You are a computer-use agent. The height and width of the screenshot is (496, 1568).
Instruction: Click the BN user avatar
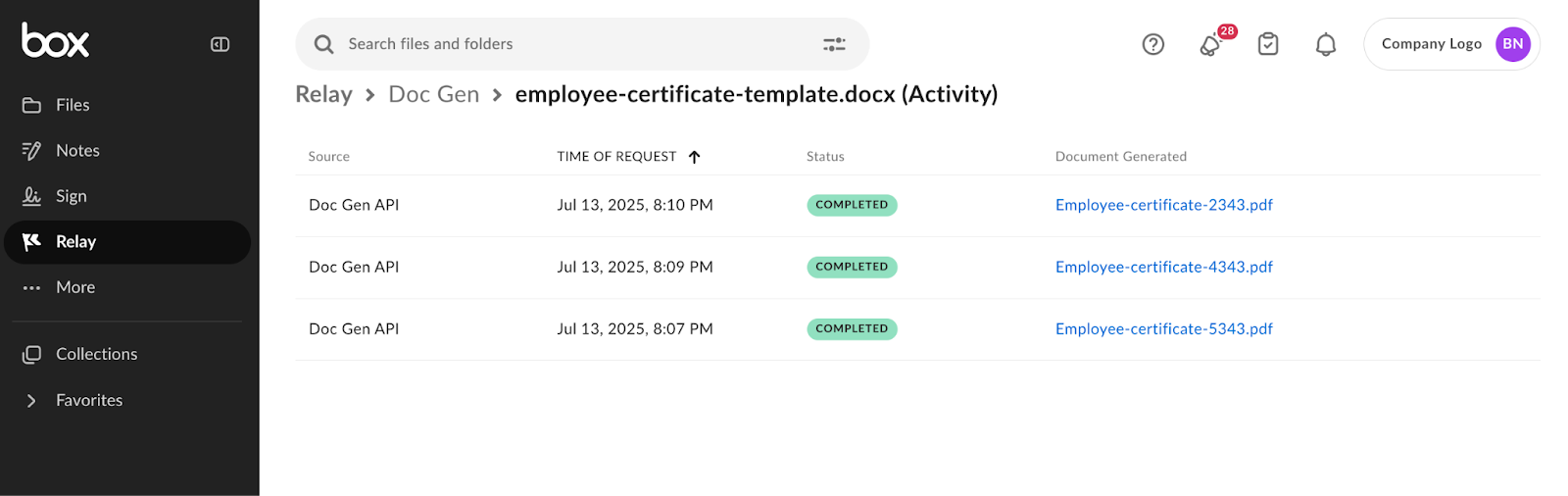(x=1512, y=44)
